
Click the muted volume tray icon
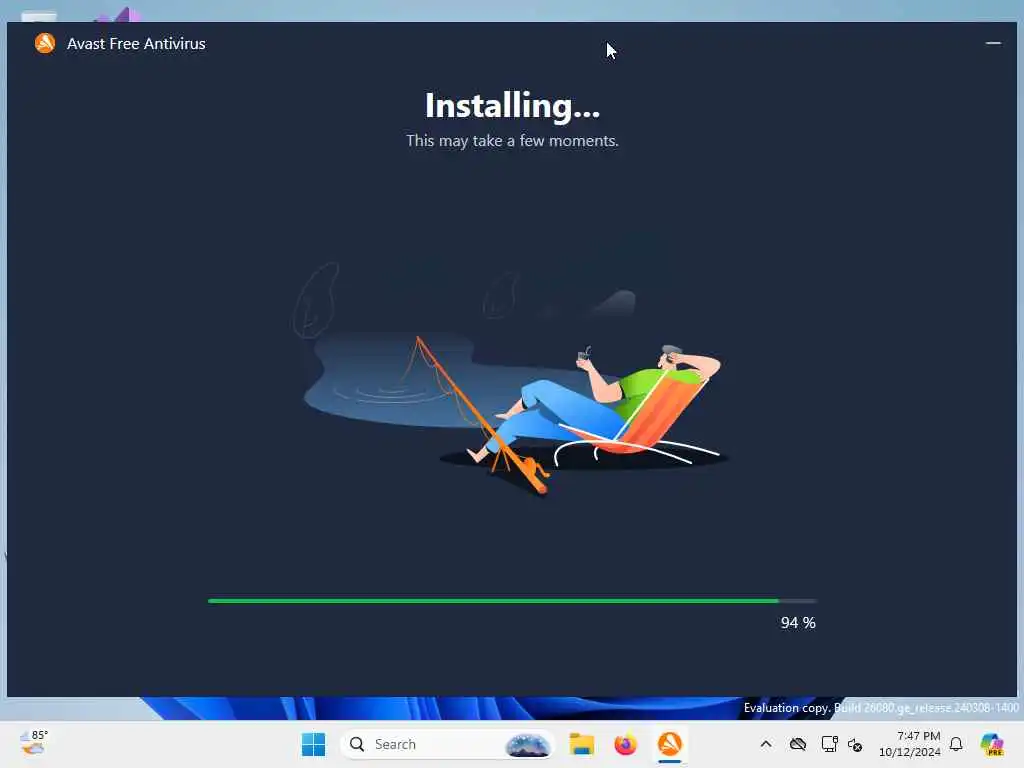855,744
